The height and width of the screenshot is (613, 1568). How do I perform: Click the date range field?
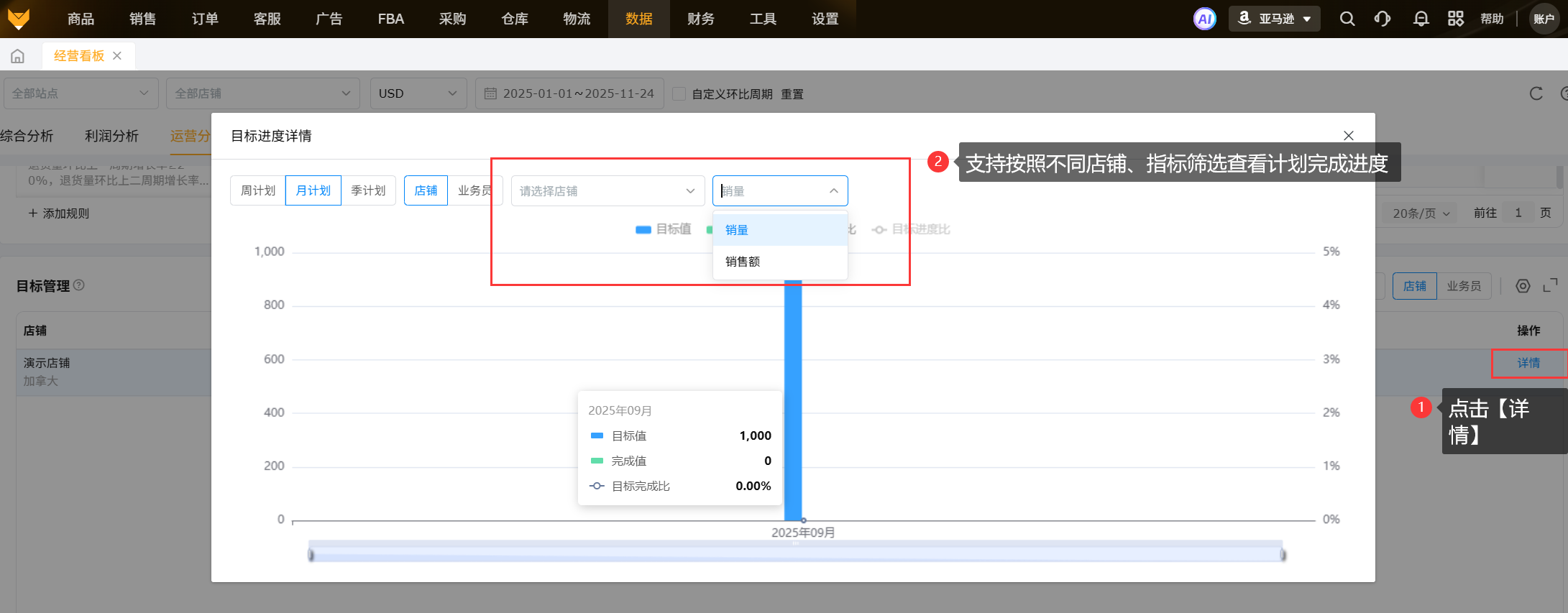[x=569, y=93]
